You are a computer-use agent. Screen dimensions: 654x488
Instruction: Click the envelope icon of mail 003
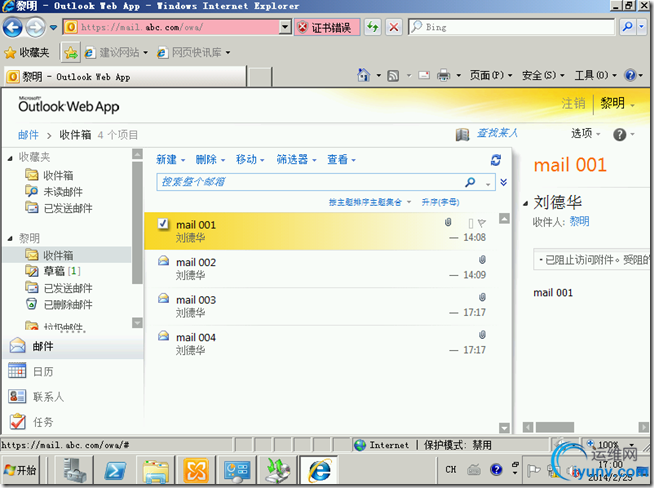pos(164,298)
